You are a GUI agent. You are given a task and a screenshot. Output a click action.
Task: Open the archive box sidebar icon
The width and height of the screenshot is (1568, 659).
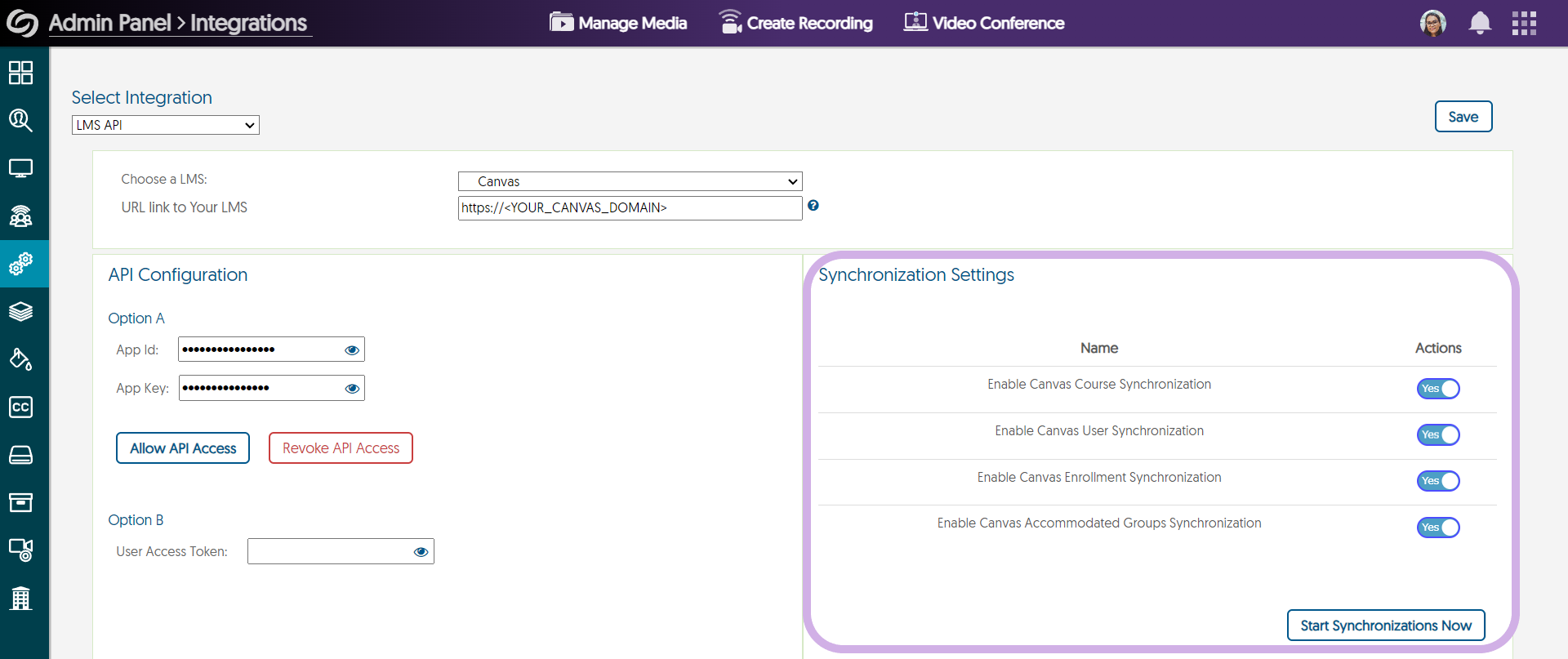(x=20, y=502)
